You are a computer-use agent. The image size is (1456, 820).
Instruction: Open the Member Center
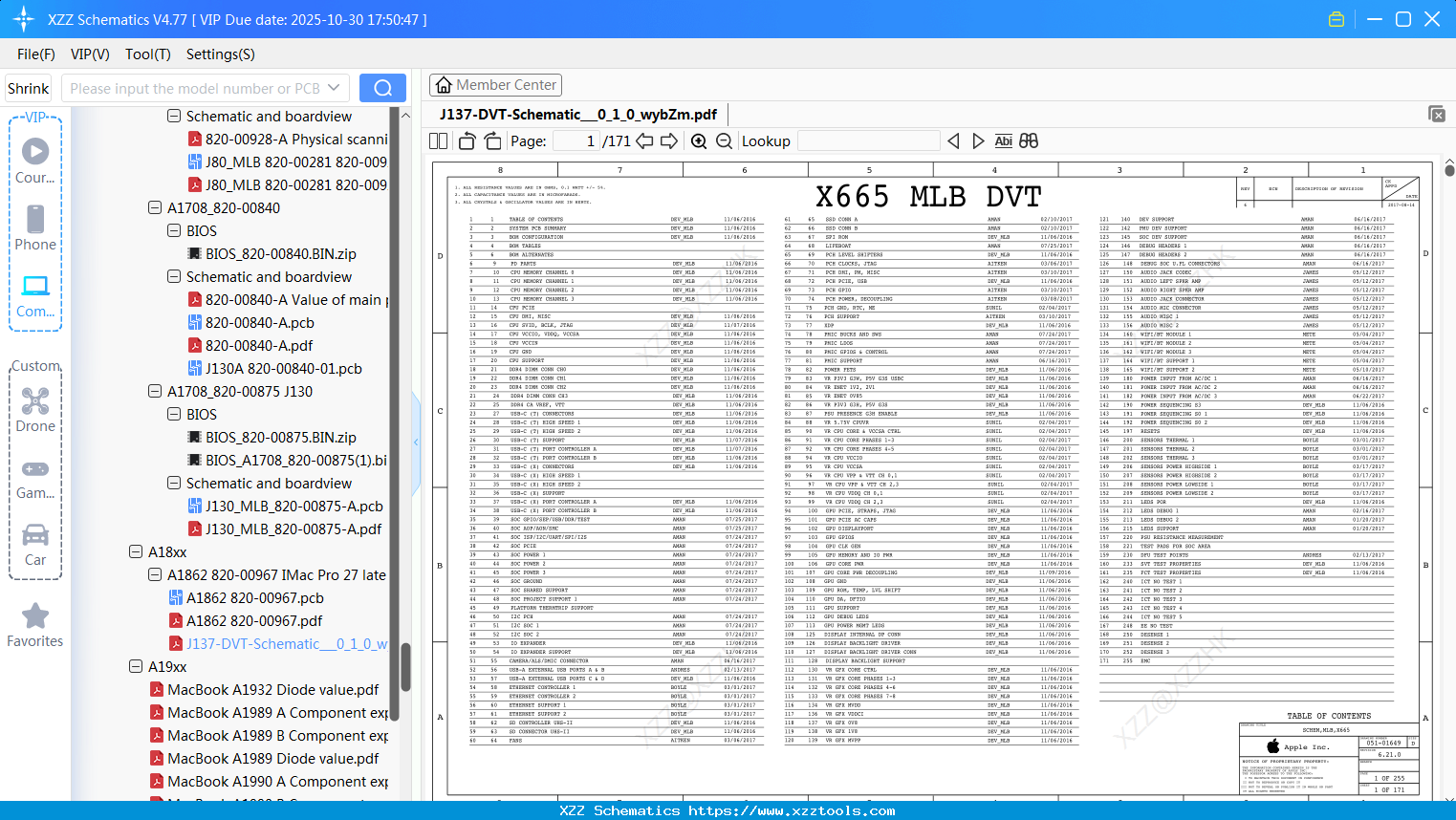coord(495,85)
